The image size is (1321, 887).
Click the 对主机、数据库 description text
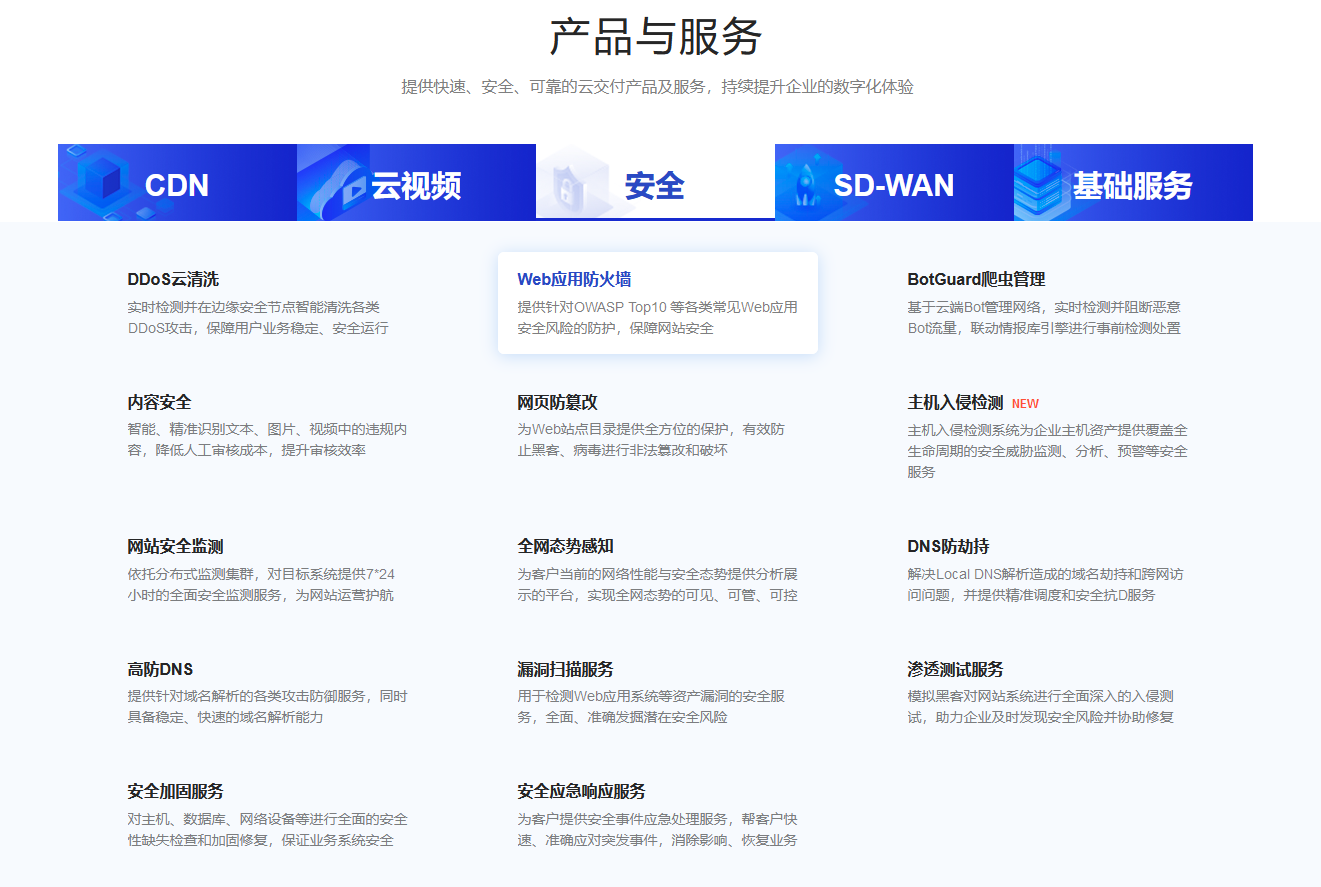(x=267, y=829)
